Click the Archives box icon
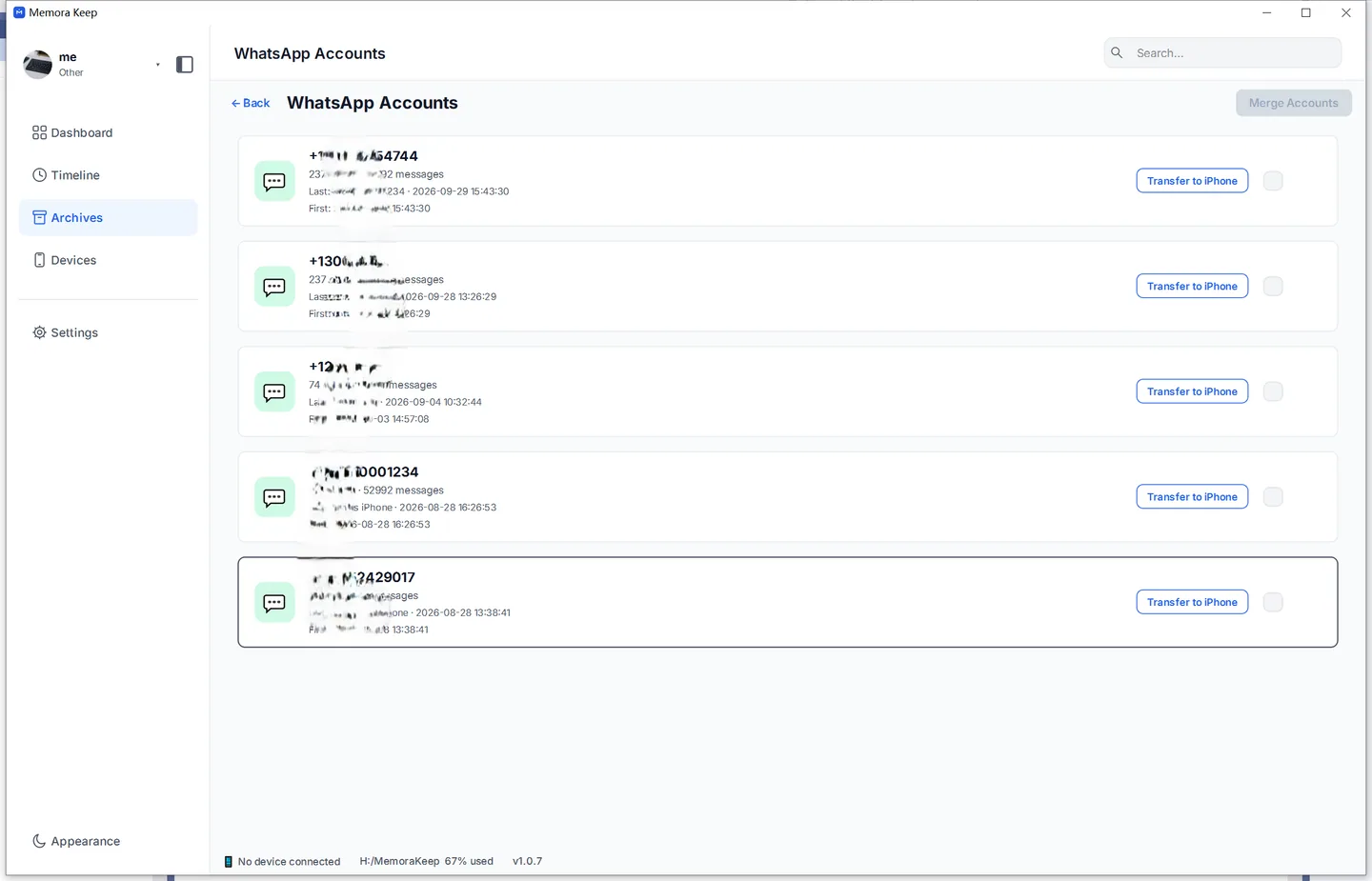This screenshot has height=881, width=1372. (x=39, y=217)
